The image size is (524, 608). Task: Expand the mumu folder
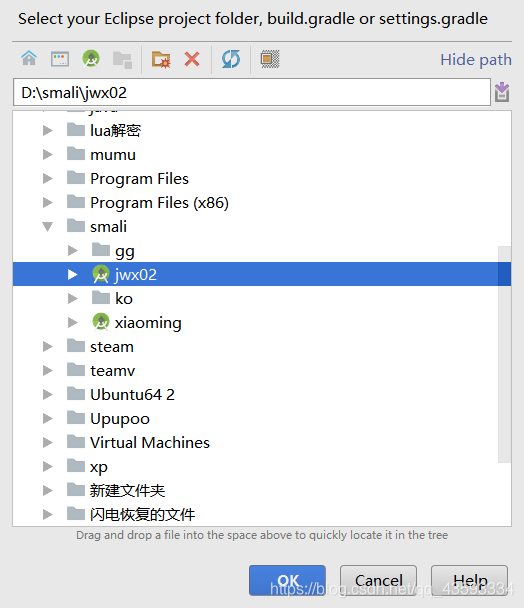click(x=48, y=154)
